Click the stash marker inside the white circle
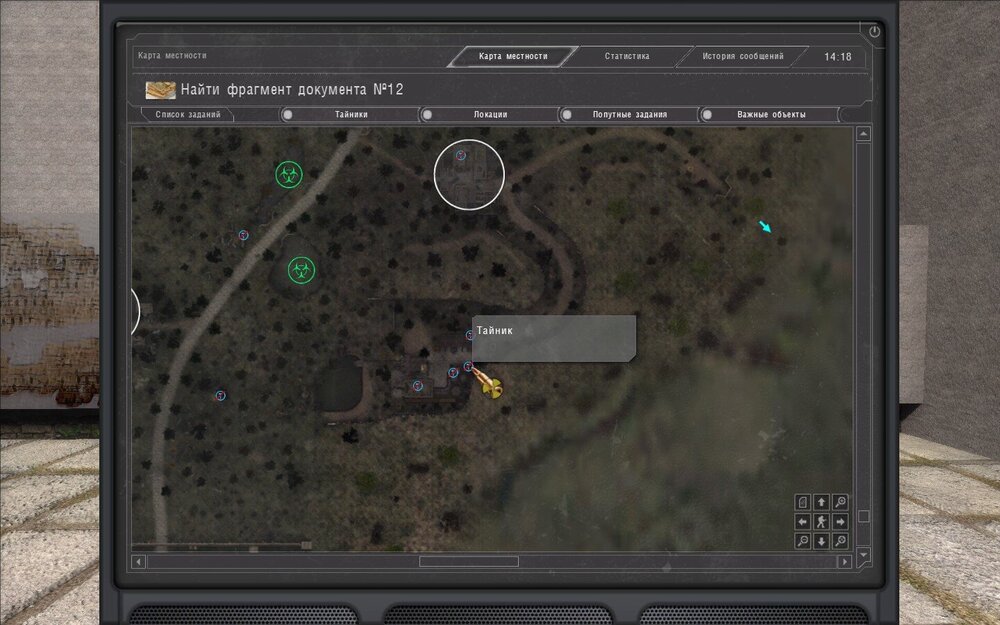The width and height of the screenshot is (1000, 625). point(460,155)
